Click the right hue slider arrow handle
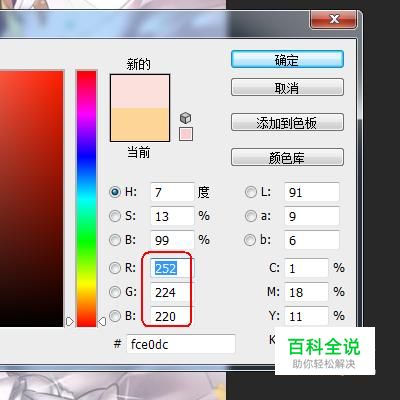This screenshot has width=400, height=400. click(102, 322)
